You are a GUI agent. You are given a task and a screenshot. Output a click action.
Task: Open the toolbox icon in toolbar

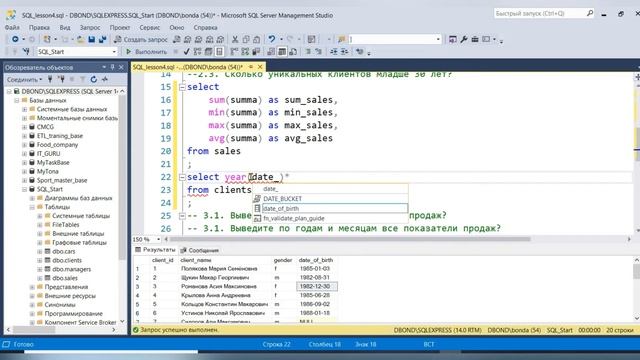(x=475, y=39)
